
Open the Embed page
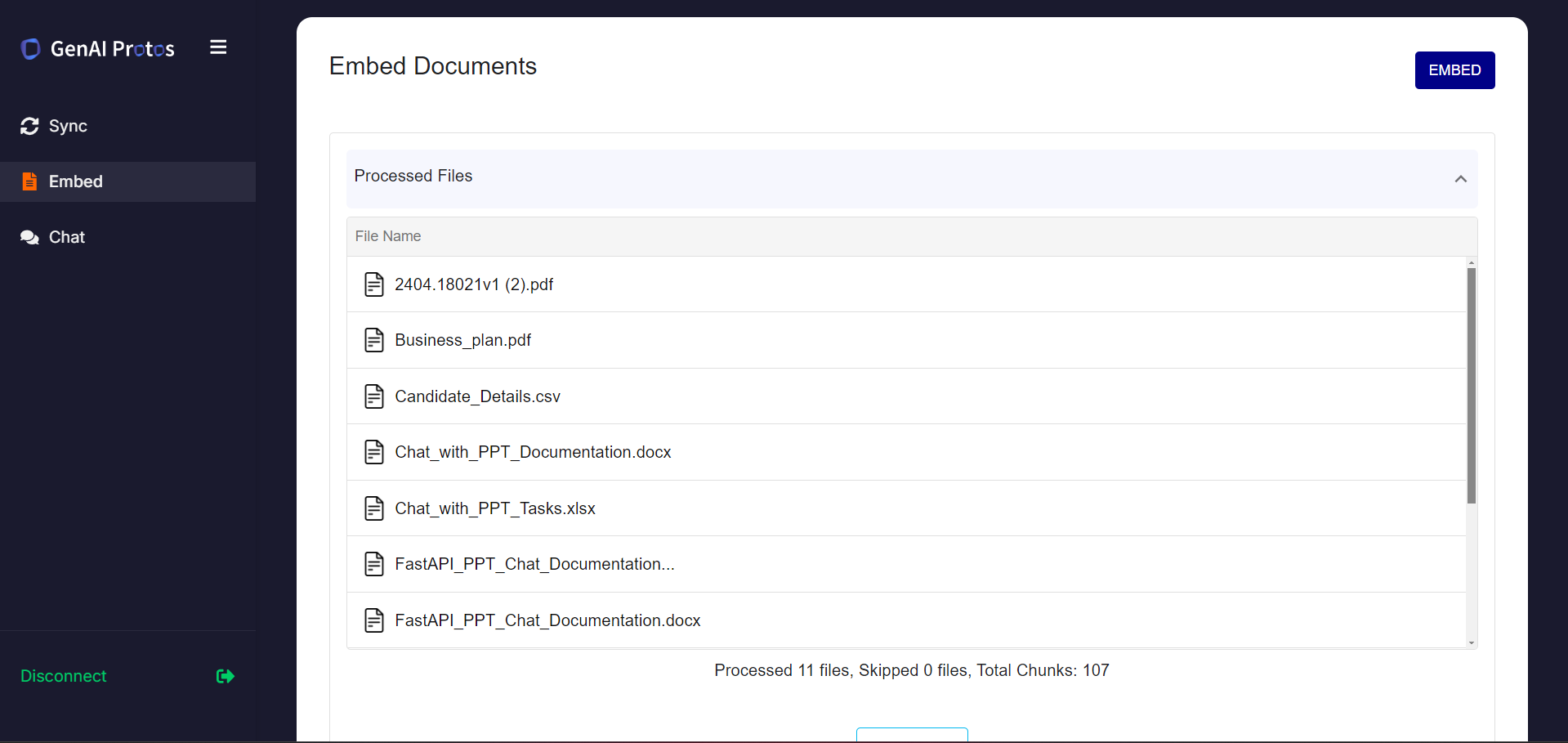(127, 181)
